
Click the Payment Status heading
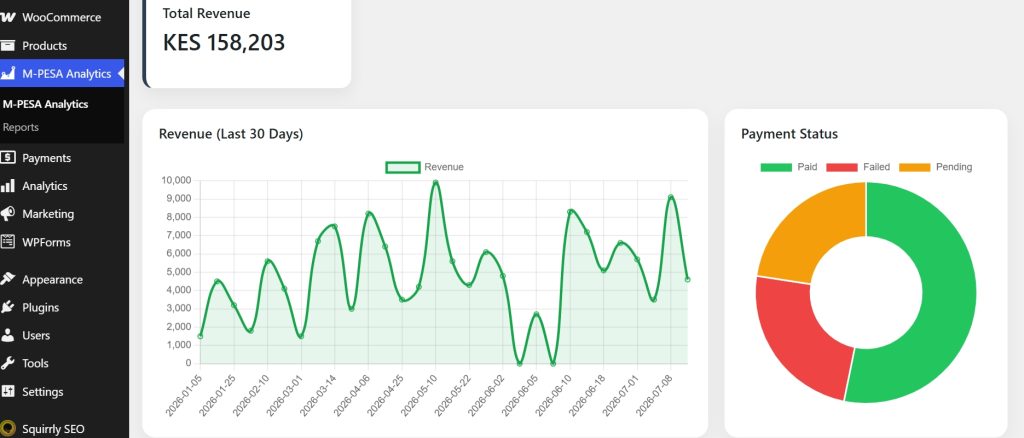click(790, 134)
